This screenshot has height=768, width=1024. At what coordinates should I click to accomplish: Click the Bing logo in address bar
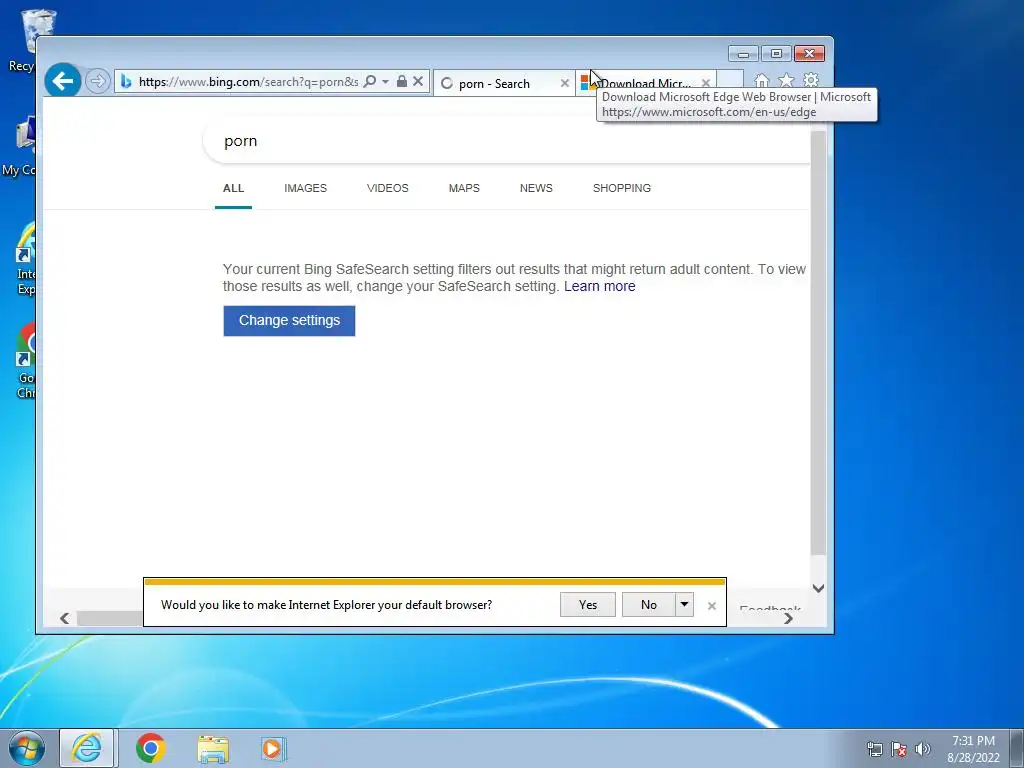[x=126, y=82]
